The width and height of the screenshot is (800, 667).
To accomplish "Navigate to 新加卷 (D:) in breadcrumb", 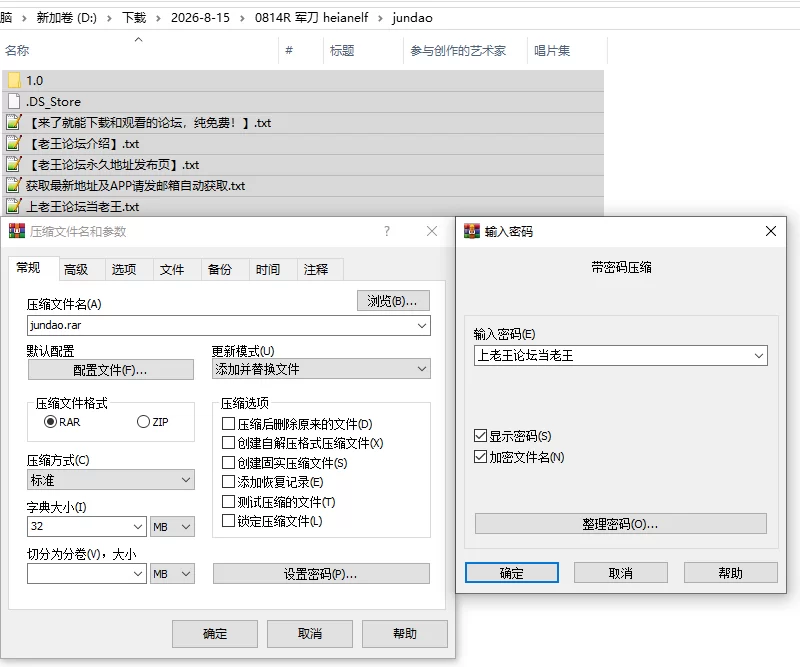I will point(66,18).
